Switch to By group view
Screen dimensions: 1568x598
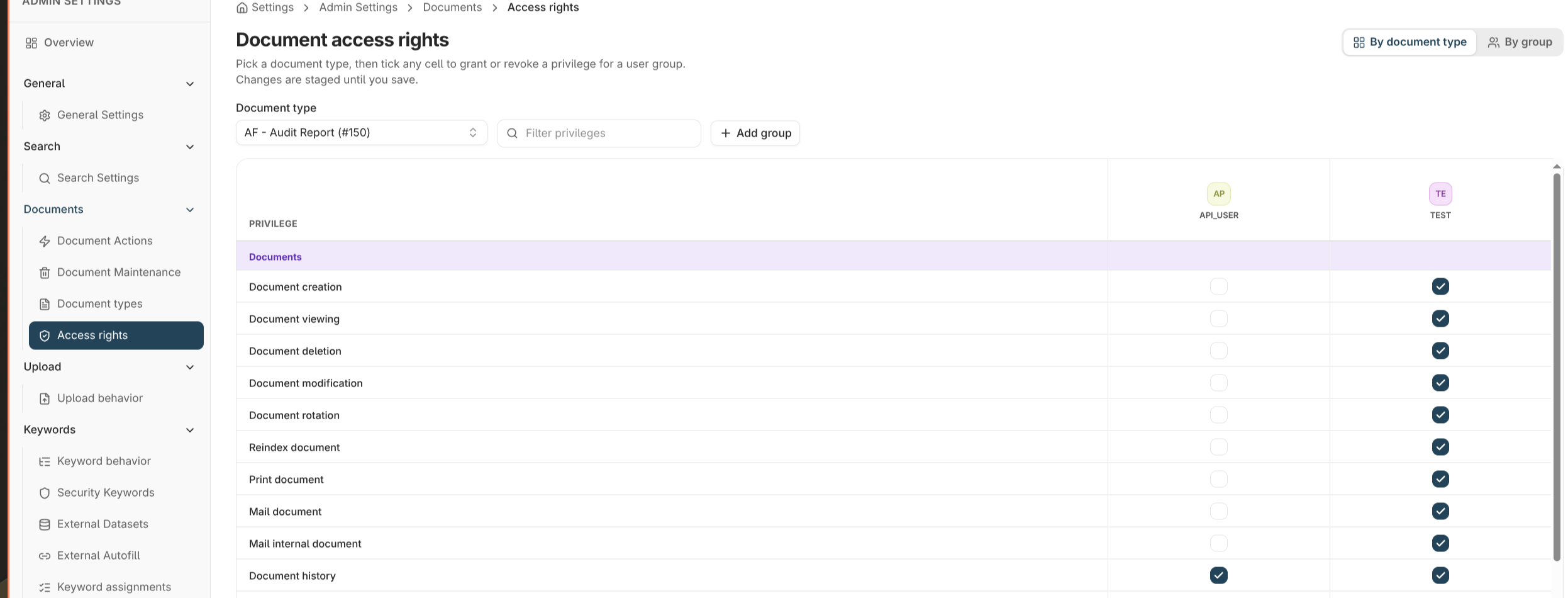[1520, 42]
